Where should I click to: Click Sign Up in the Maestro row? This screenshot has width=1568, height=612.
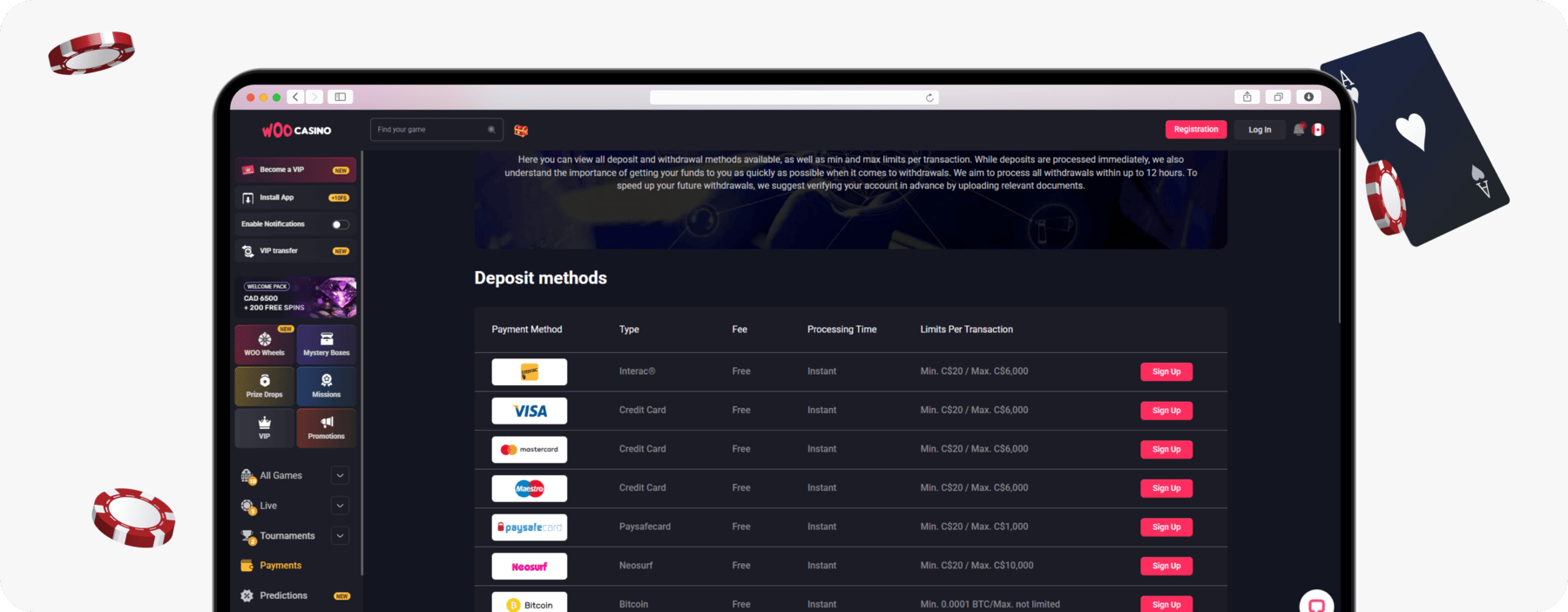1166,488
